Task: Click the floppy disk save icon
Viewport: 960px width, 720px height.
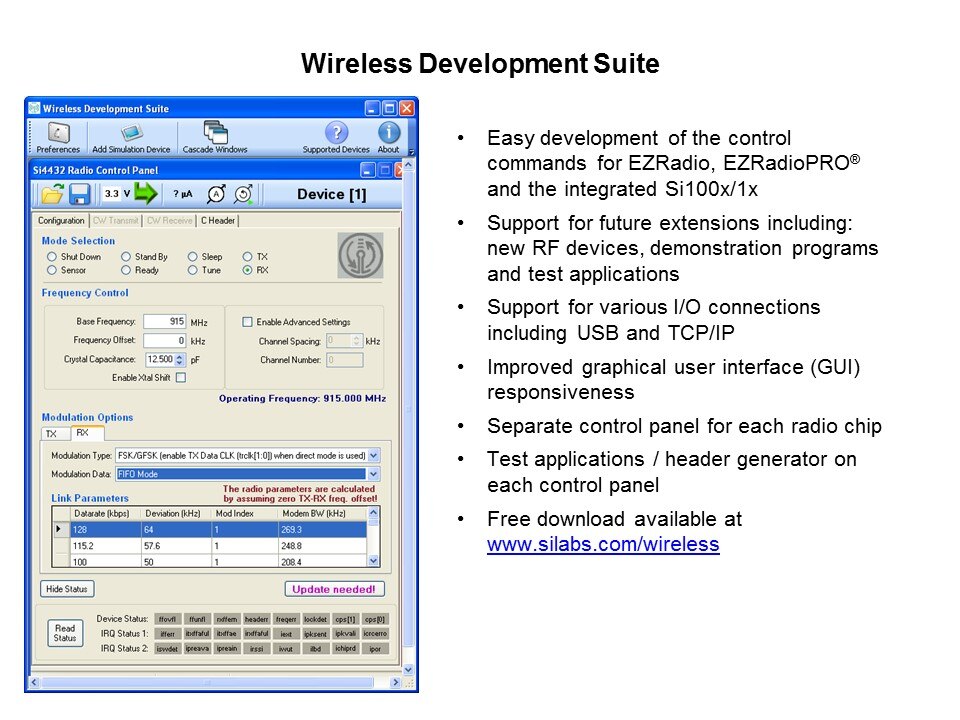Action: tap(81, 194)
